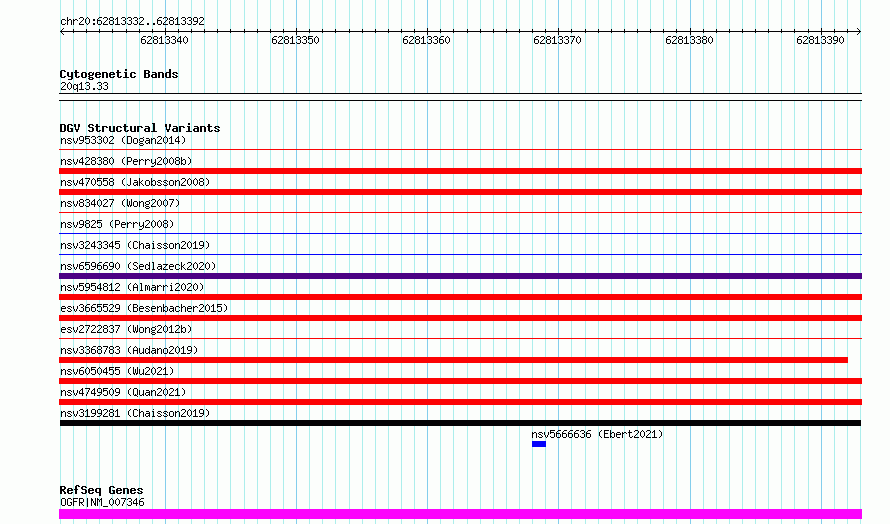Click ruler coordinate 62813390

[x=820, y=40]
